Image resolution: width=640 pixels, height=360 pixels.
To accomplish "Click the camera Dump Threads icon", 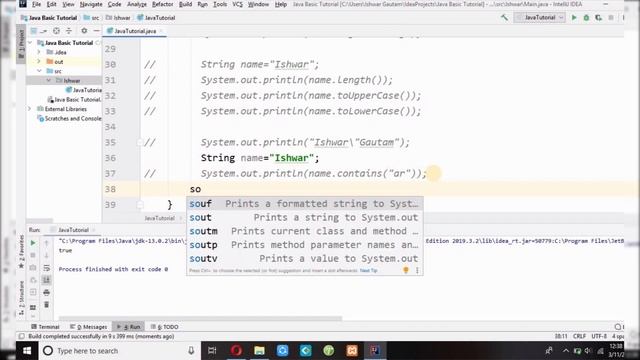I will pos(33,267).
